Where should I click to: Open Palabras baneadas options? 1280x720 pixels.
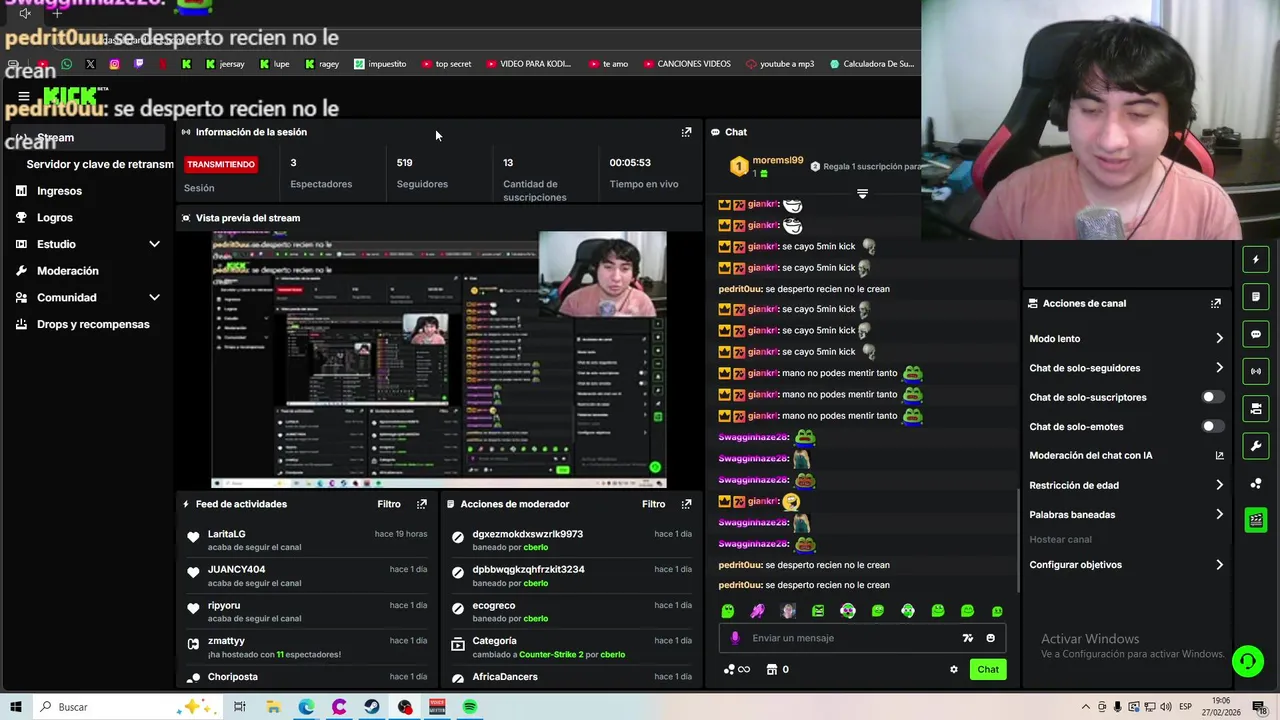tap(1126, 514)
